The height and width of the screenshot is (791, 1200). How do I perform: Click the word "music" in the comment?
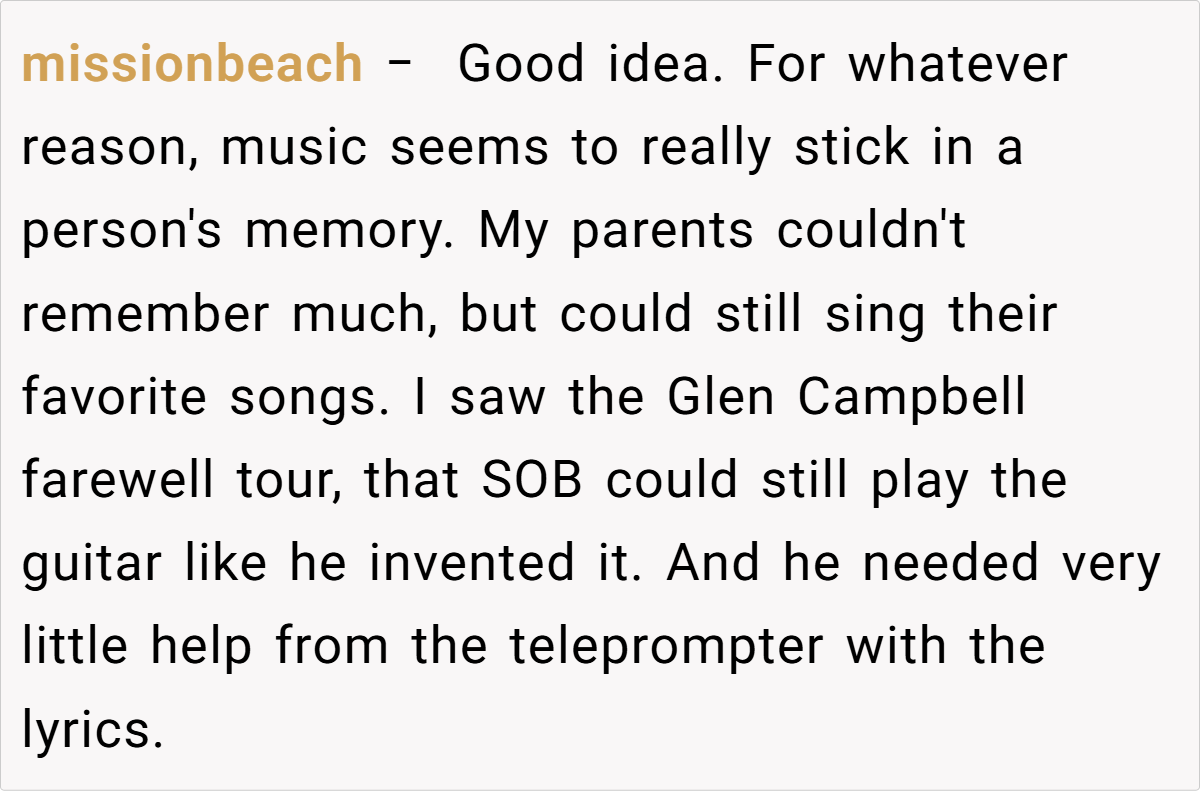tap(297, 149)
